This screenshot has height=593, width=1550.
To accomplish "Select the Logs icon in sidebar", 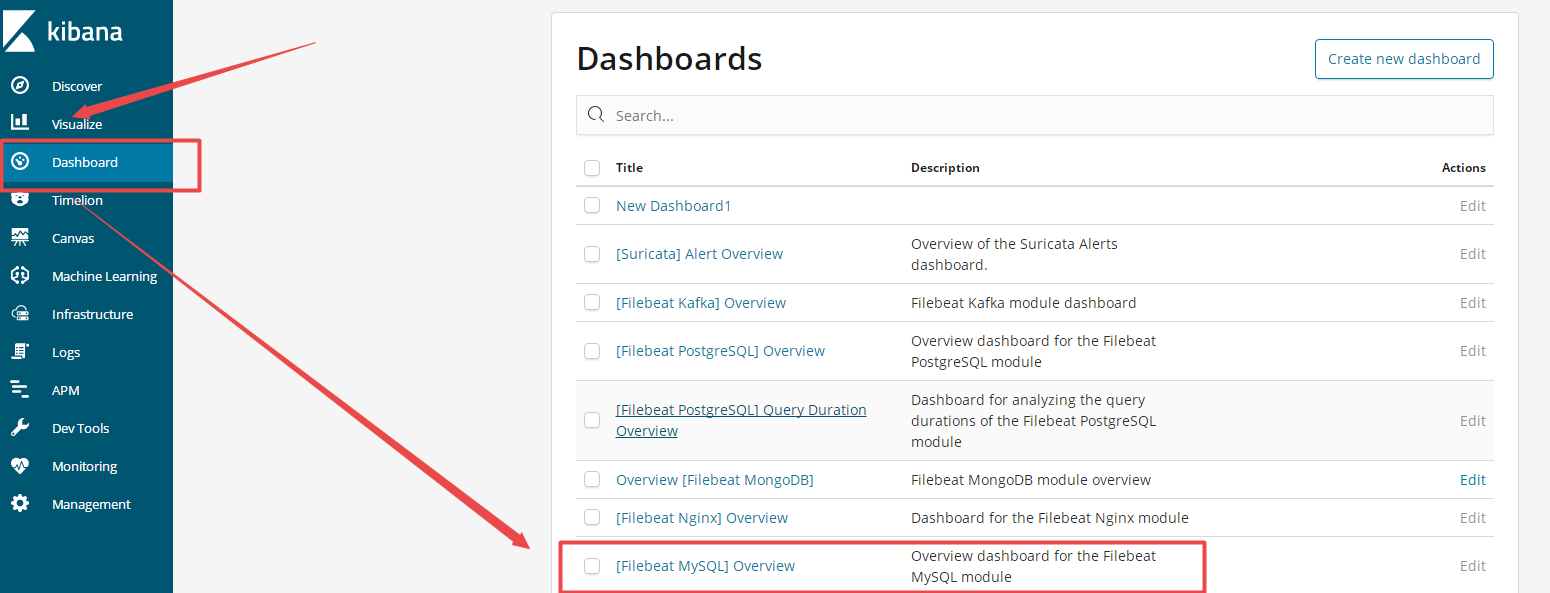I will (20, 352).
